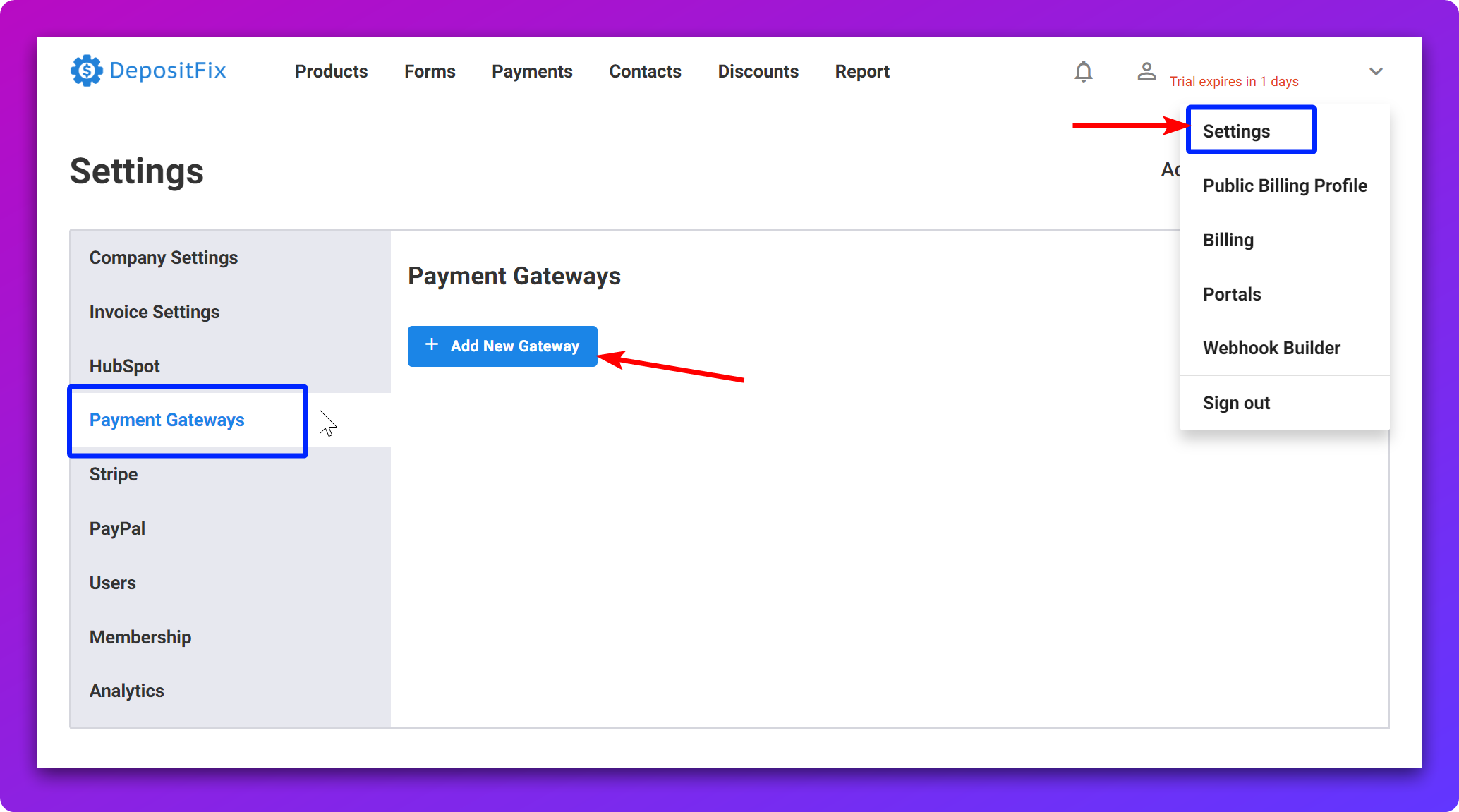Switch to Invoice Settings in sidebar
Screen dimensions: 1459x812
230,312
